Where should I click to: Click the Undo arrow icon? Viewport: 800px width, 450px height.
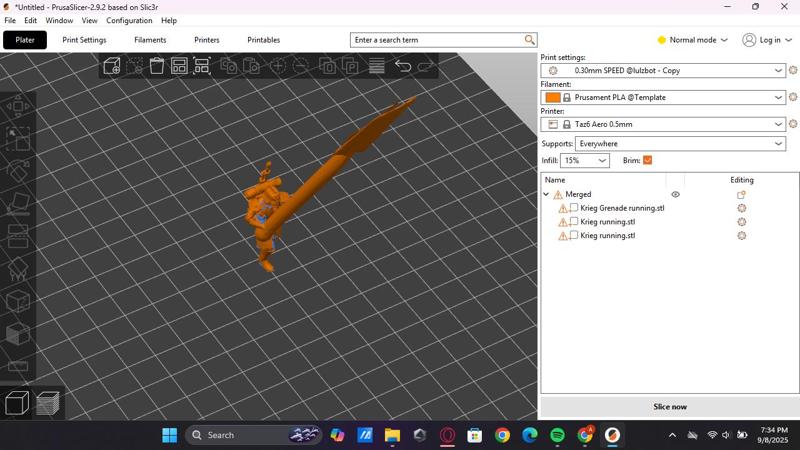(403, 66)
